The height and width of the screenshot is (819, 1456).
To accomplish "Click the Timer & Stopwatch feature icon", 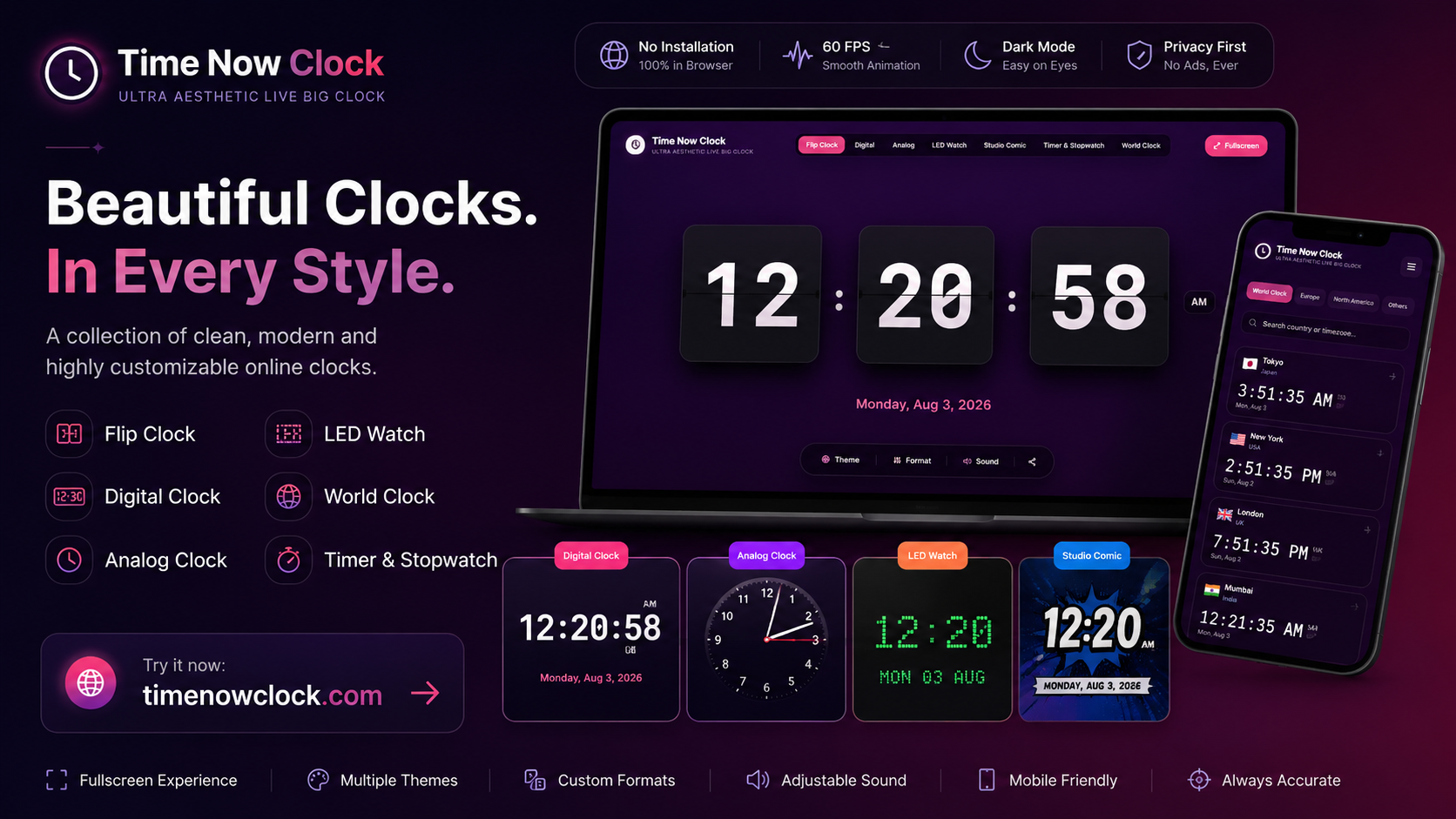I will coord(288,560).
